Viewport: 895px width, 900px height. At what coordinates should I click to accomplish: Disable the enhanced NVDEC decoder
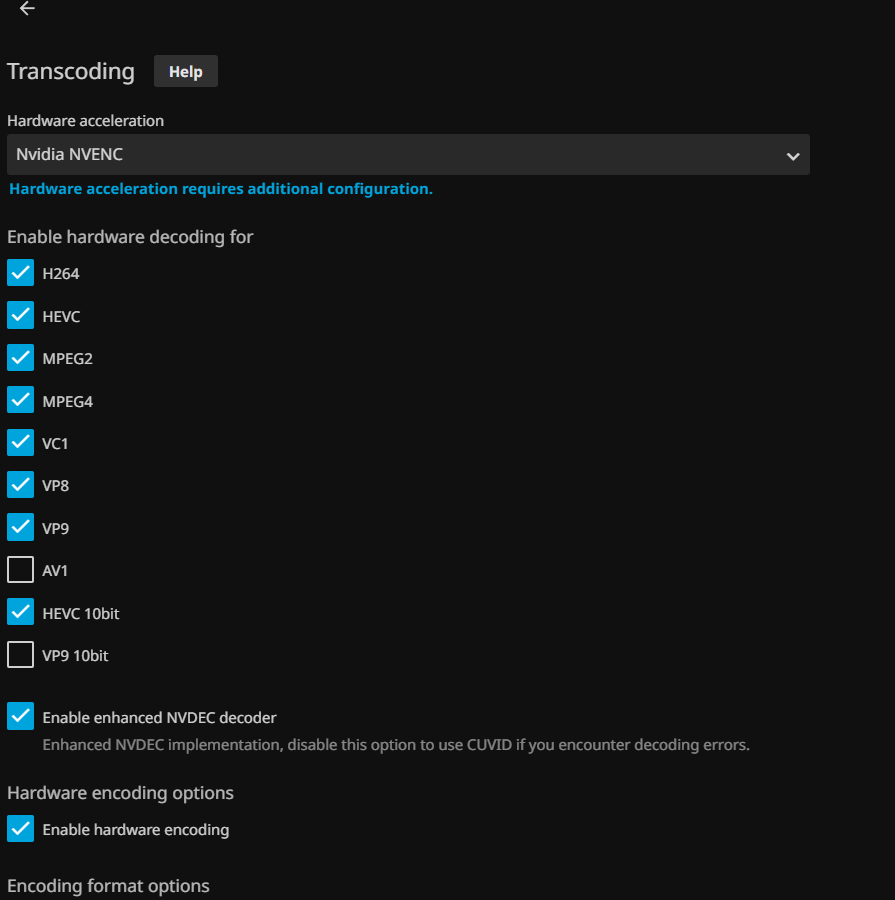point(21,717)
